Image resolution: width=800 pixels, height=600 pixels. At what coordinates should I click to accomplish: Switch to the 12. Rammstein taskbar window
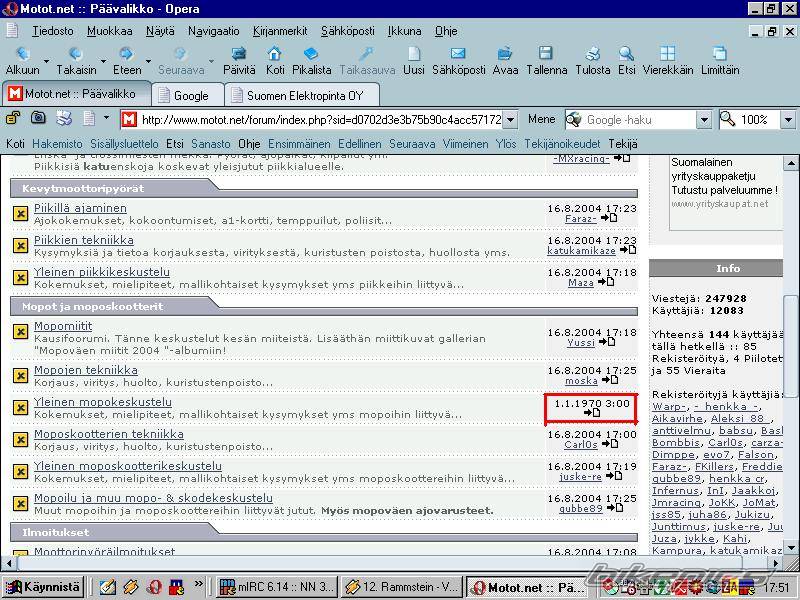[x=402, y=587]
